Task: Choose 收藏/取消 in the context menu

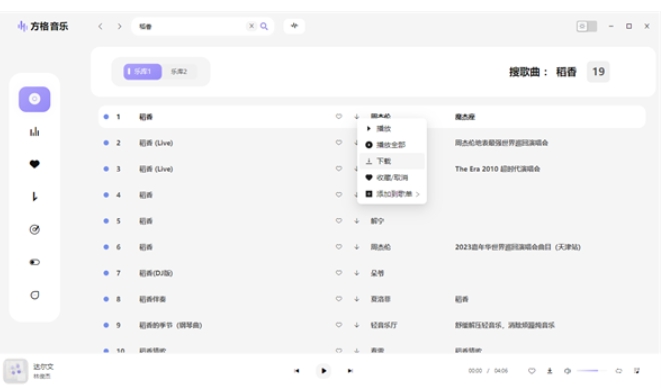Action: pos(392,178)
